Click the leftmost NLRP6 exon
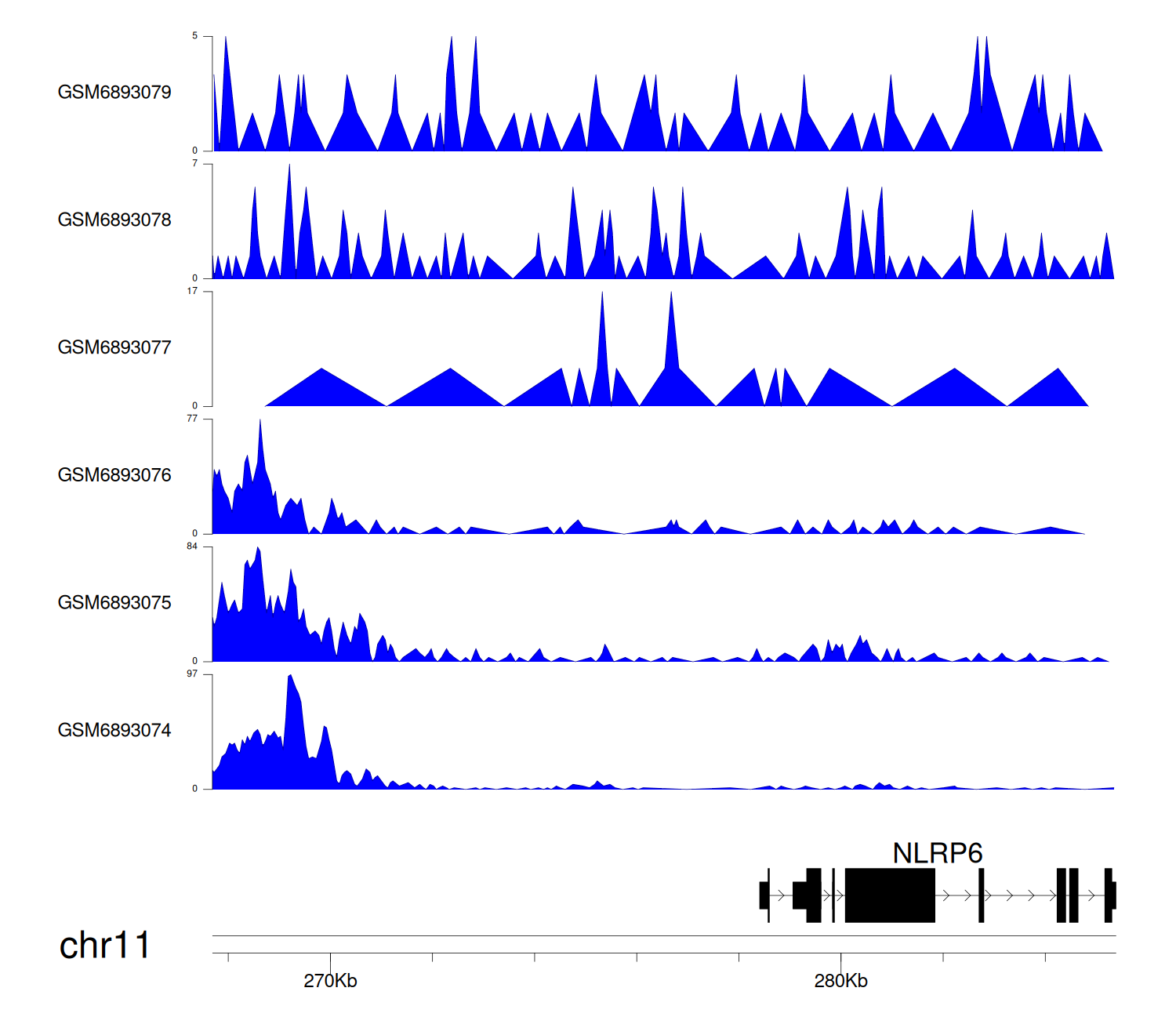The height and width of the screenshot is (1035, 1176). coord(764,895)
